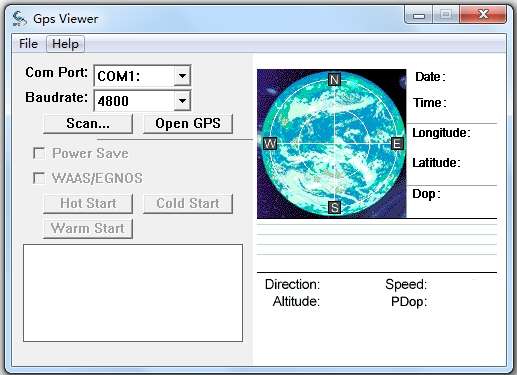Minimize the Gps Viewer window

[x=419, y=15]
